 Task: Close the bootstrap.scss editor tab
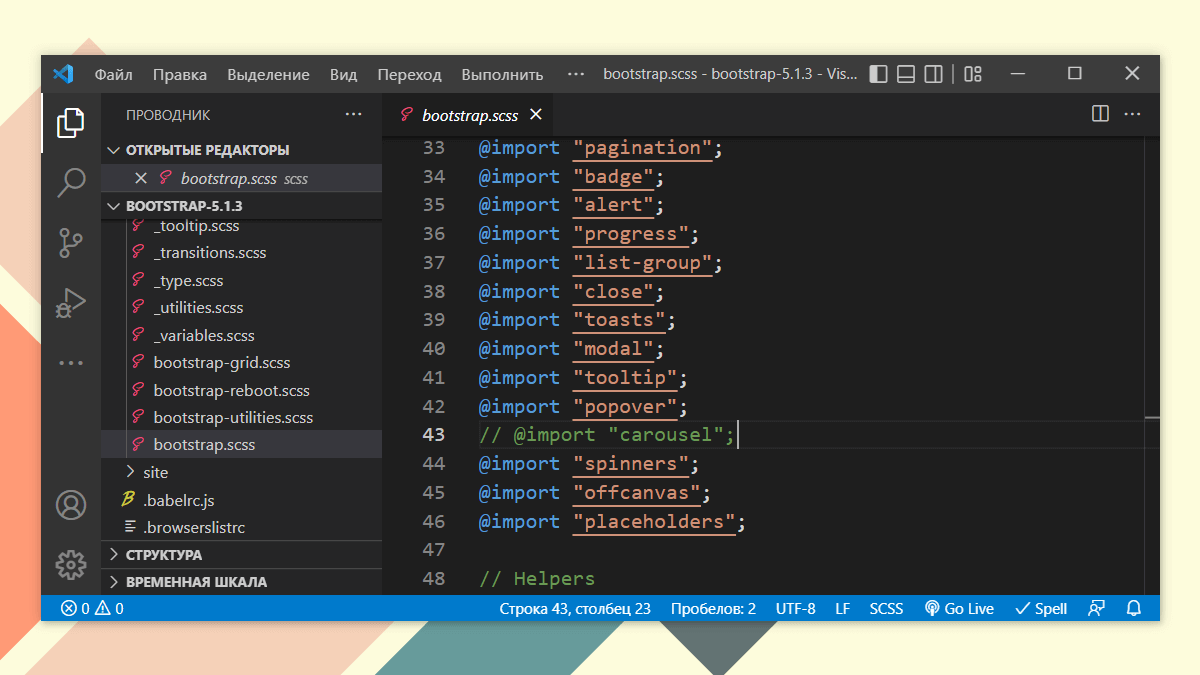click(x=535, y=115)
